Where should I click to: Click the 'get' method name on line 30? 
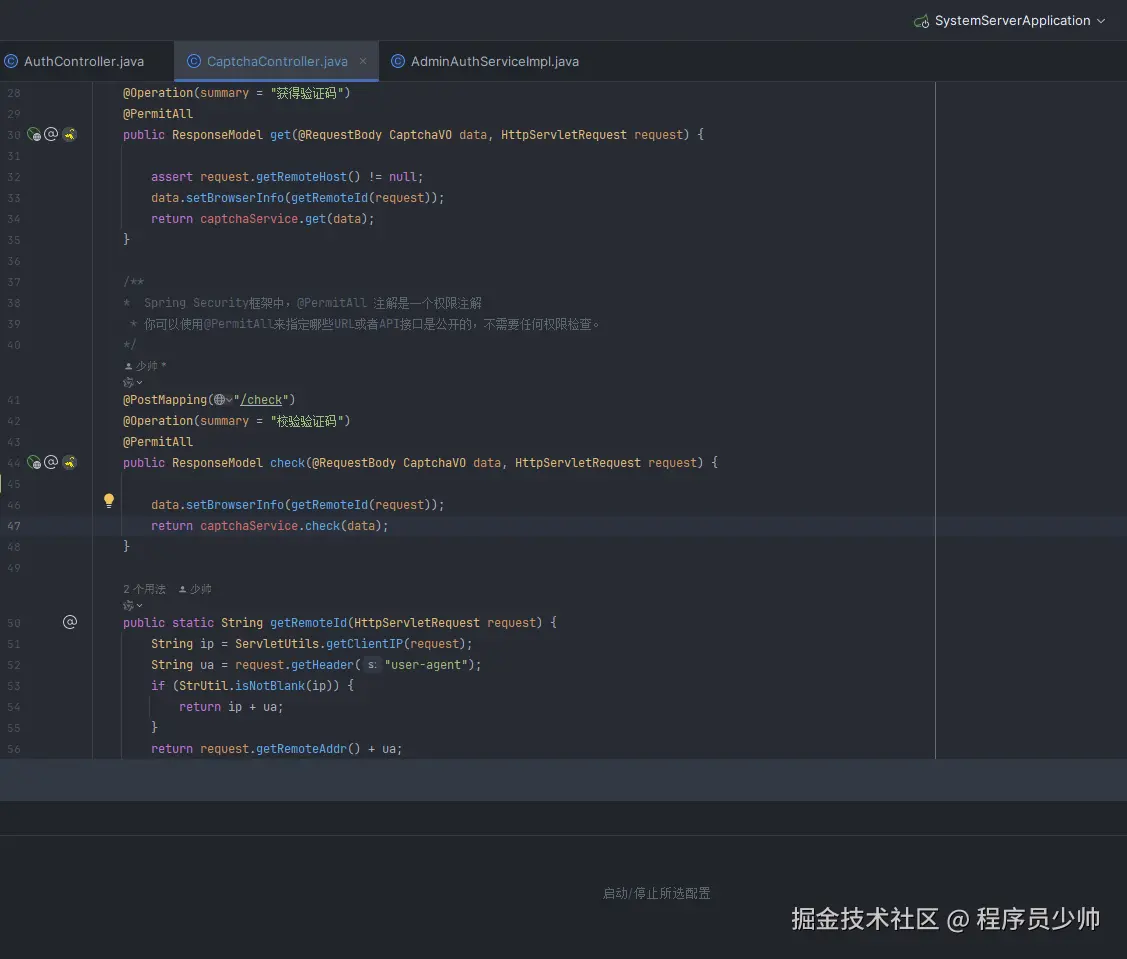point(280,134)
